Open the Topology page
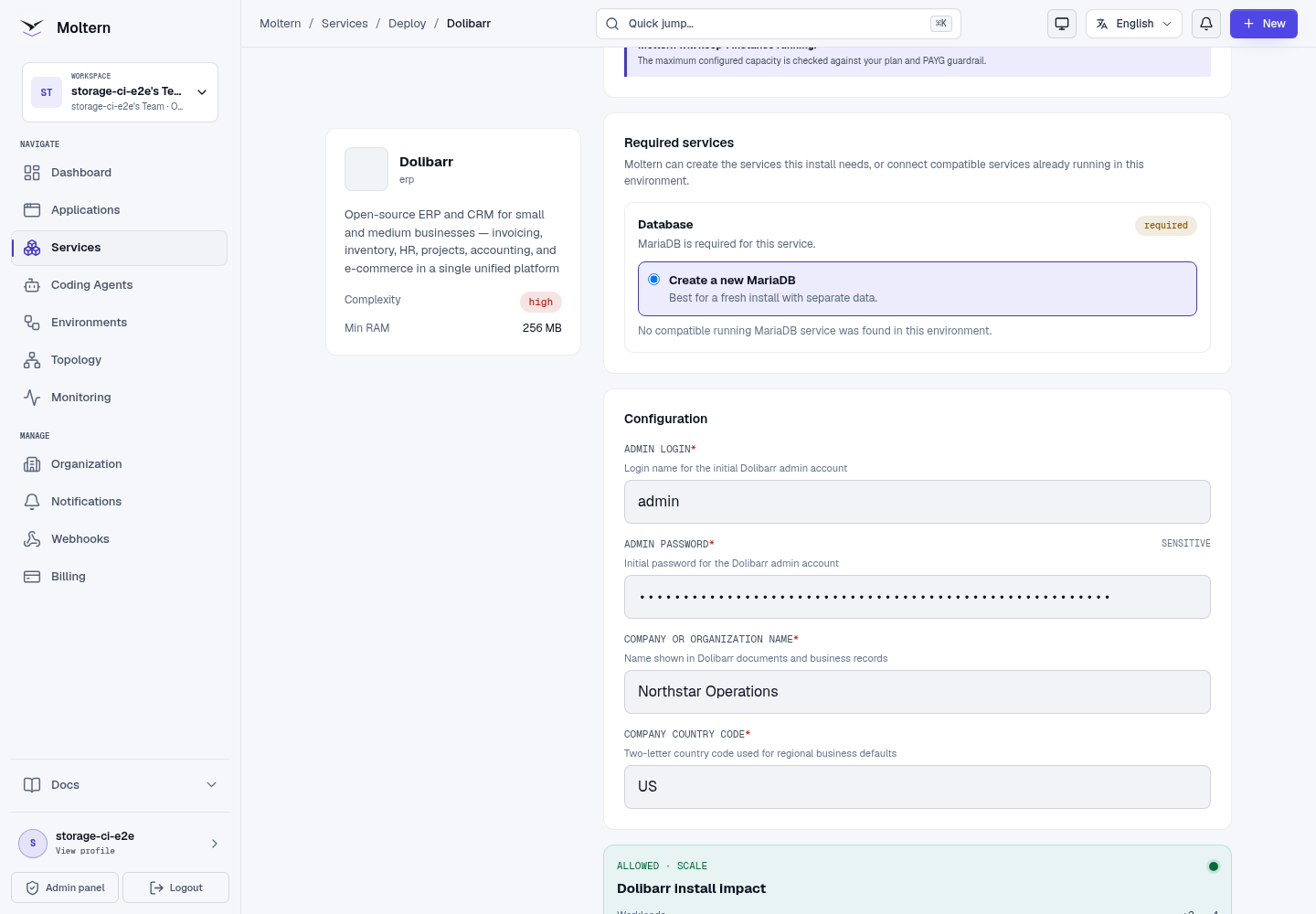Image resolution: width=1316 pixels, height=914 pixels. coord(120,360)
